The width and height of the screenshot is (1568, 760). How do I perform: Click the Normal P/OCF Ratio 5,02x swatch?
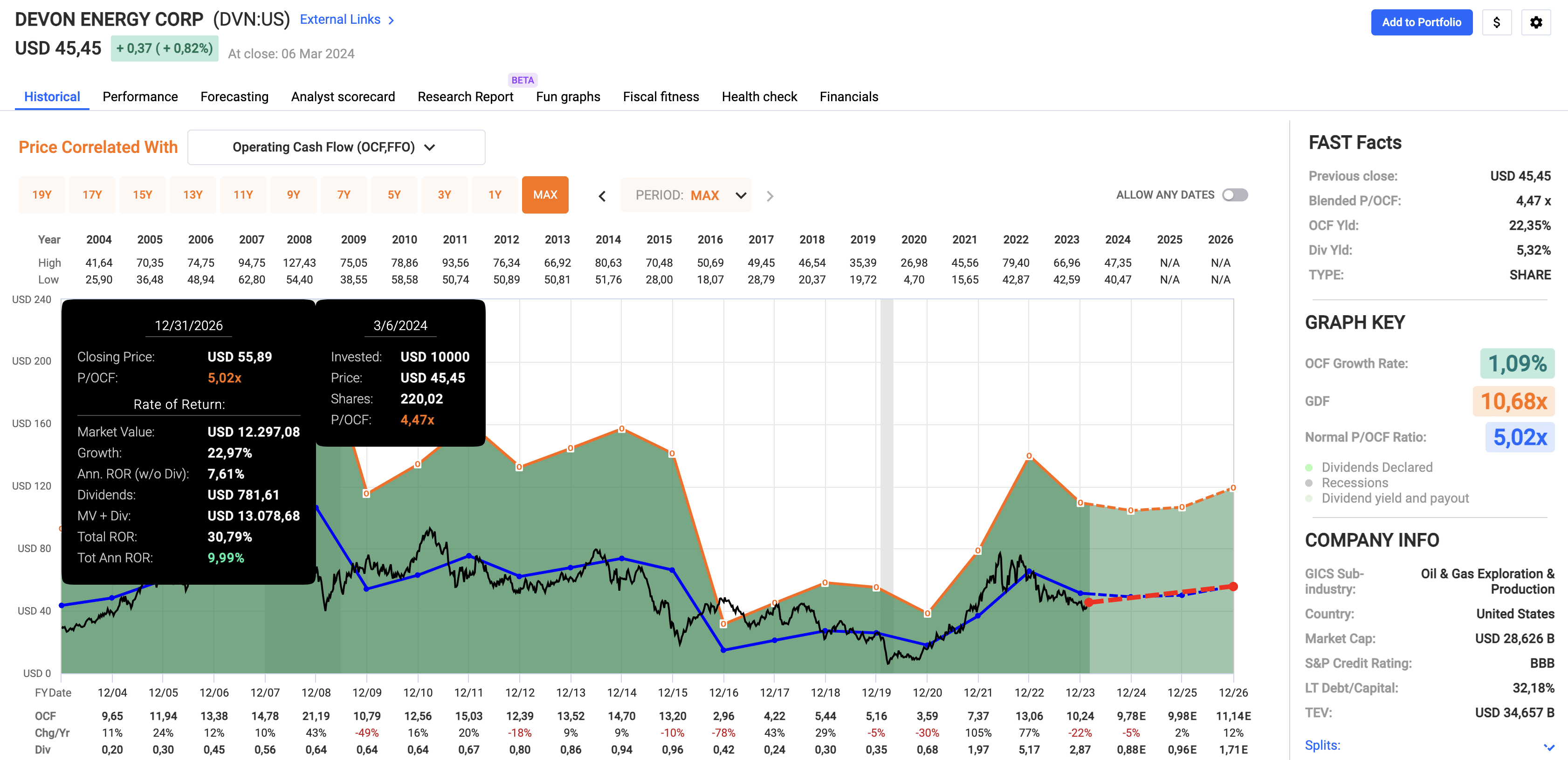pyautogui.click(x=1520, y=437)
